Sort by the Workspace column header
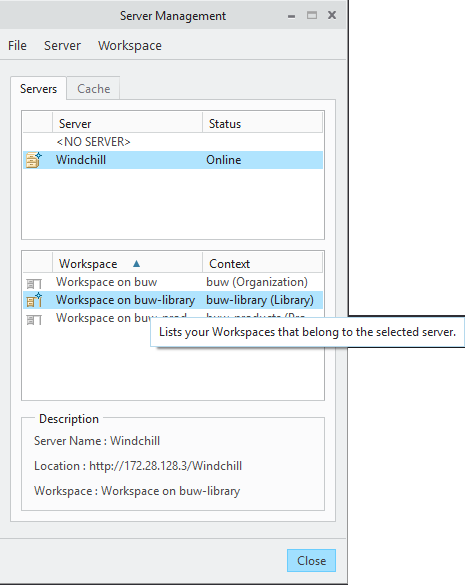Viewport: 465px width, 585px height. click(x=127, y=264)
